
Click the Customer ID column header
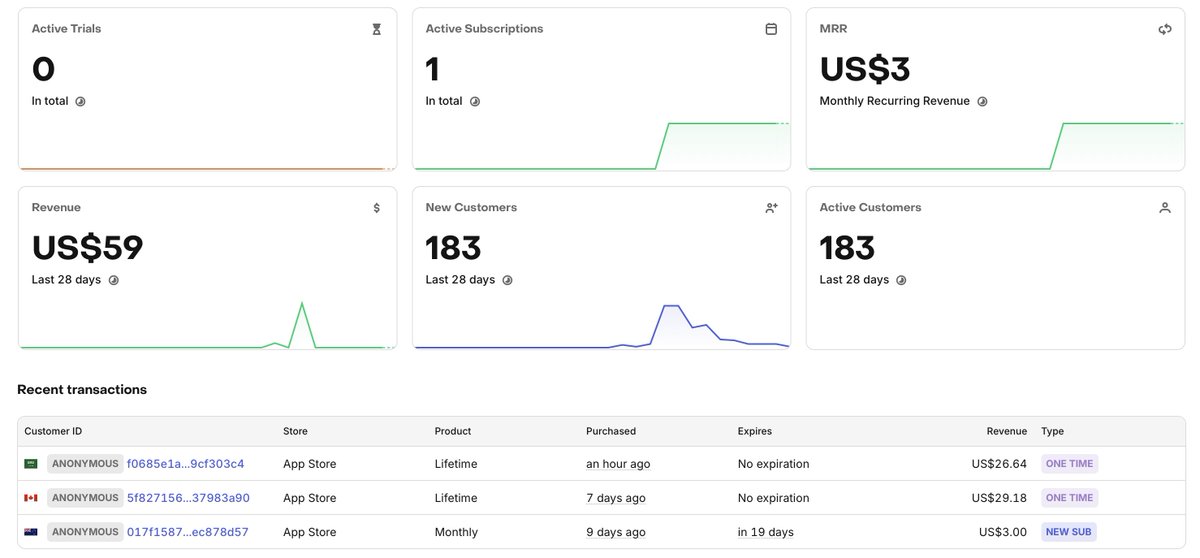click(53, 431)
